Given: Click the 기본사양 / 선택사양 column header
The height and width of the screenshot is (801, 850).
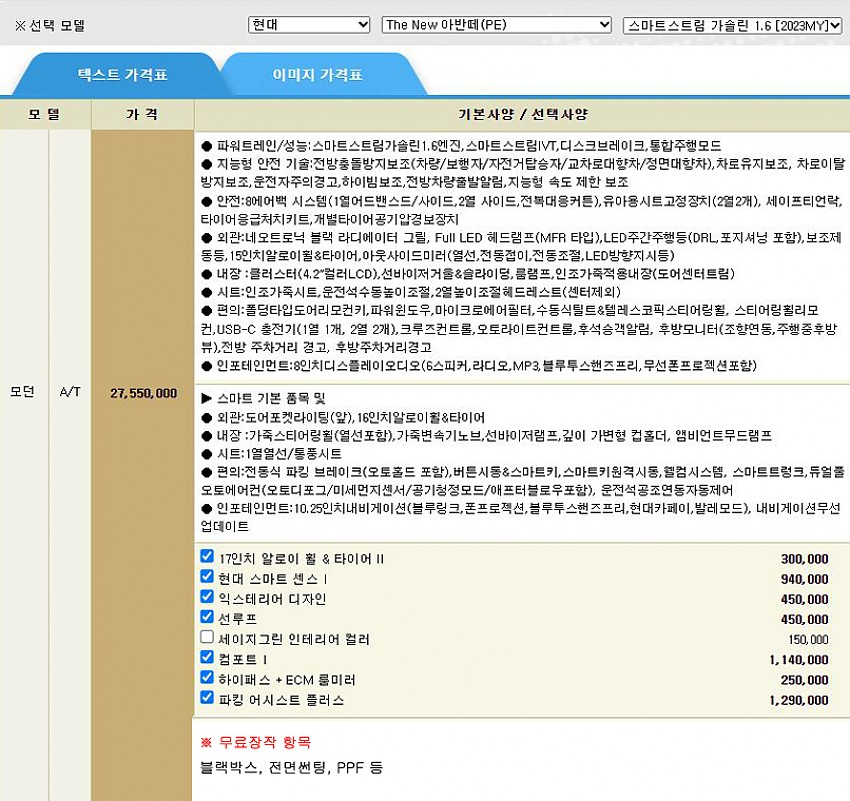Looking at the screenshot, I should [x=522, y=114].
